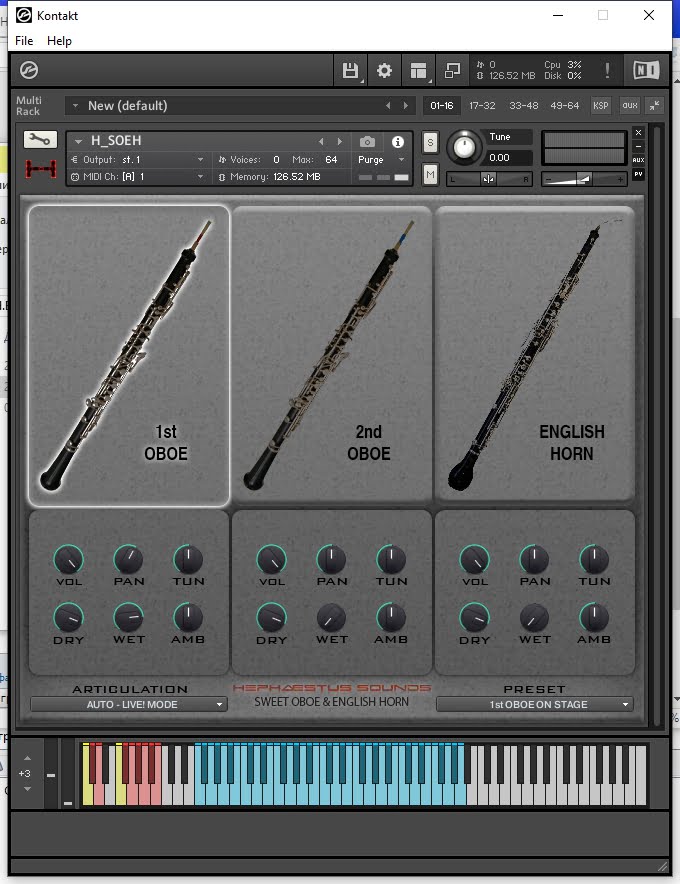Screen dimensions: 680x884
Task: Toggle Solo button S
Action: point(430,143)
